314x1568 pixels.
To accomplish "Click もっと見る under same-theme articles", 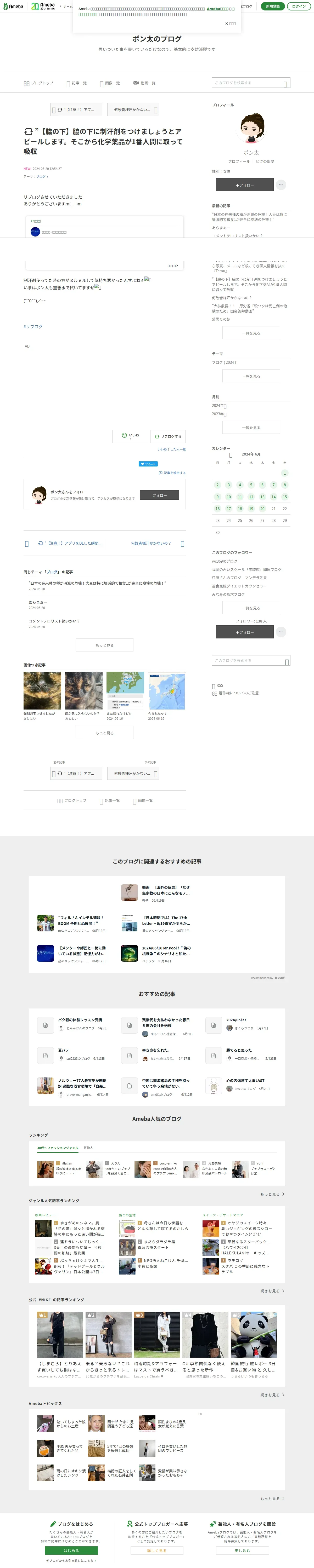I will [104, 645].
